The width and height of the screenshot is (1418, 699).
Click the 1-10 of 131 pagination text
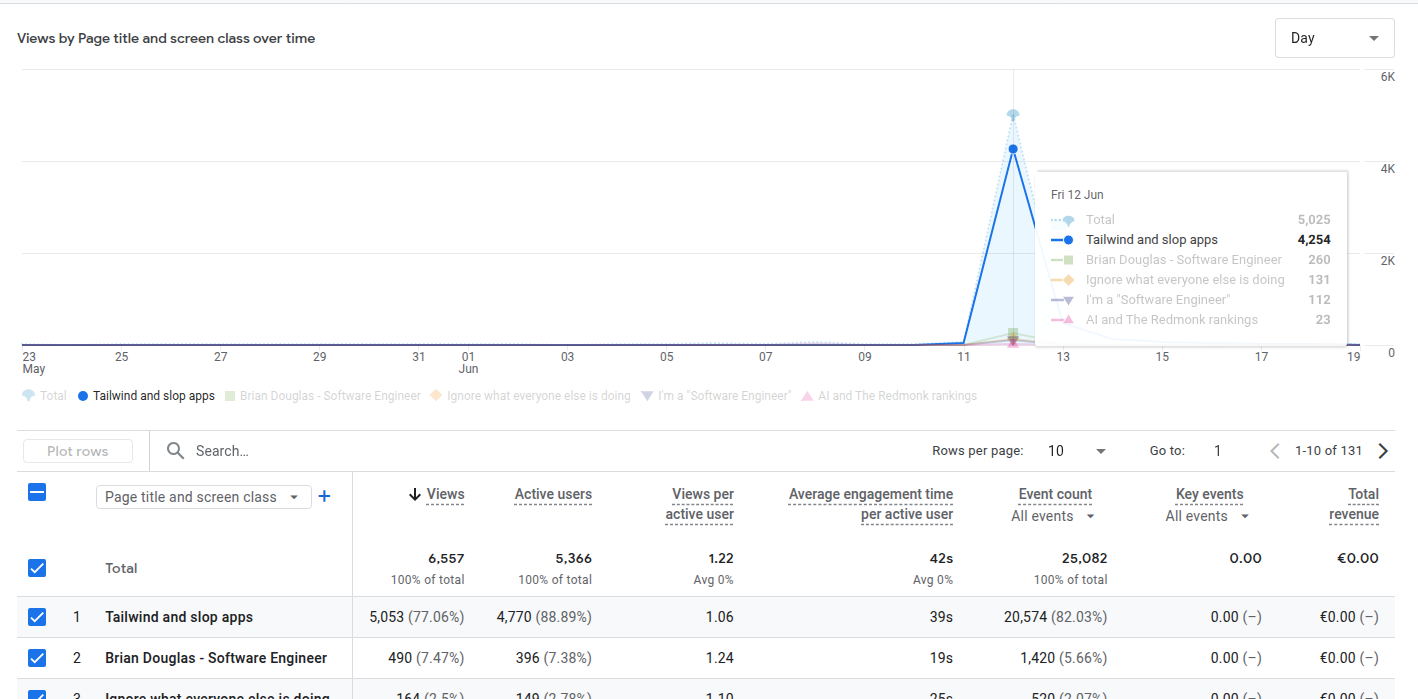1328,451
